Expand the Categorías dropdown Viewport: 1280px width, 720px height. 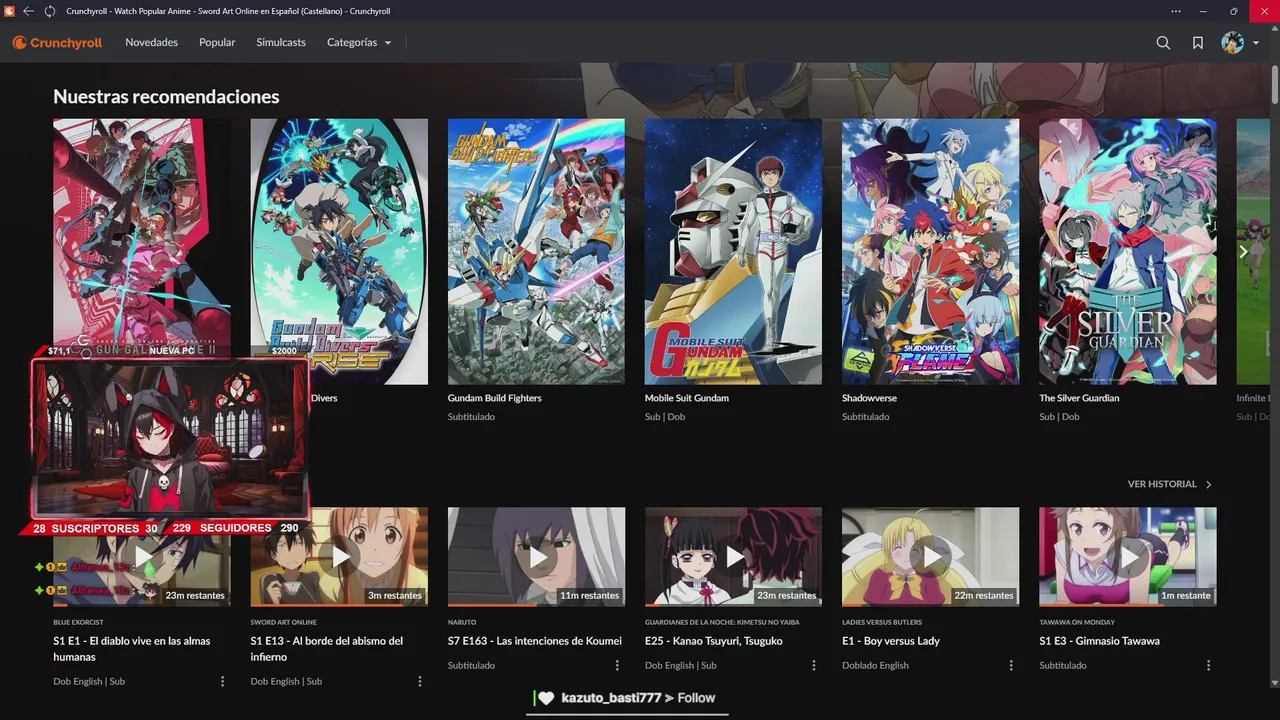pyautogui.click(x=359, y=43)
